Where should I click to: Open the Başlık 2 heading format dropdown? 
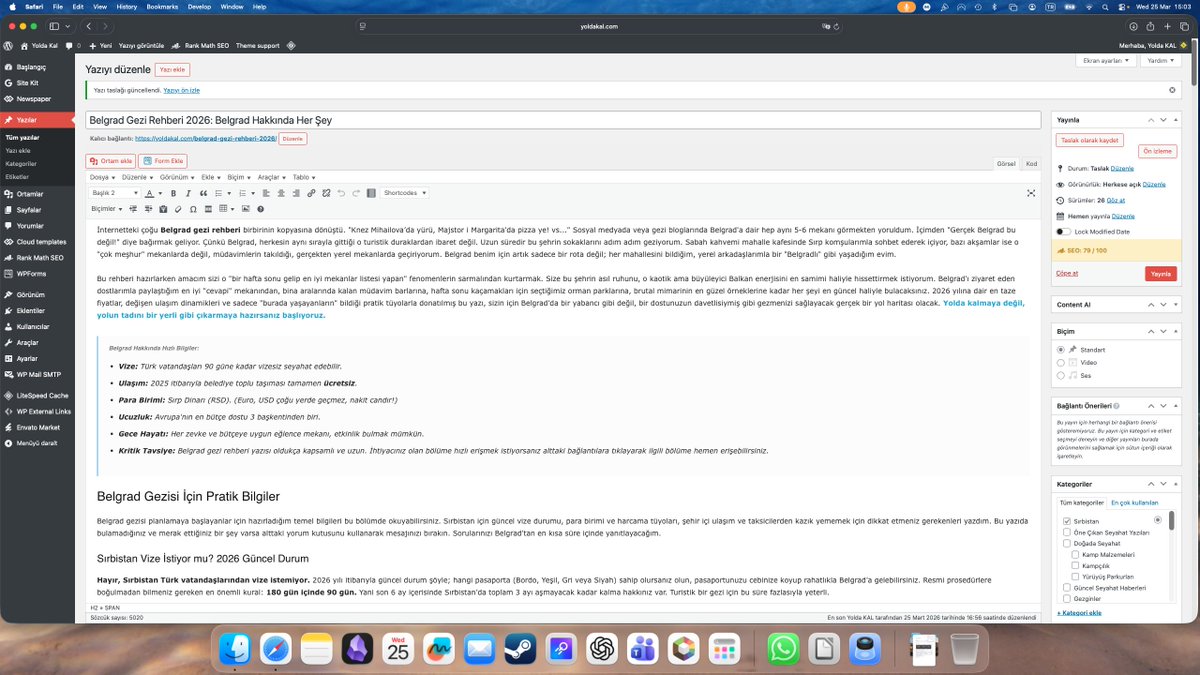pos(114,193)
